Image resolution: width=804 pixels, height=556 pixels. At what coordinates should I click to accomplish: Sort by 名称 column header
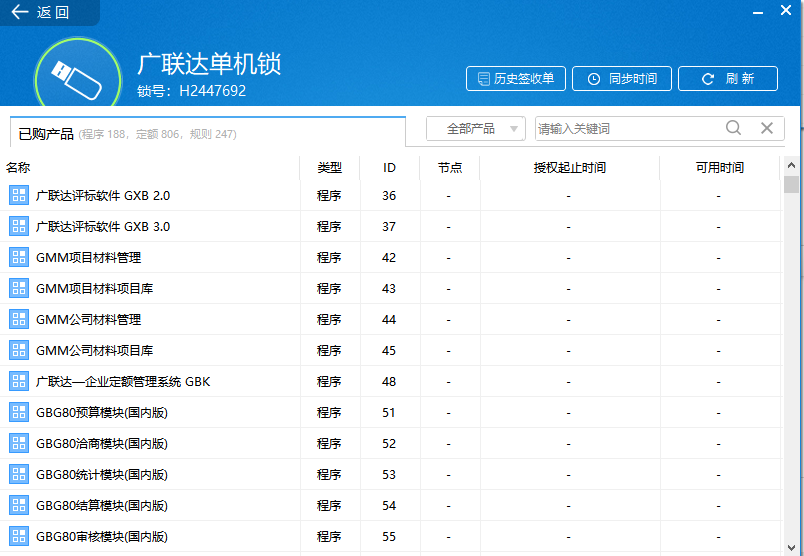tap(150, 168)
